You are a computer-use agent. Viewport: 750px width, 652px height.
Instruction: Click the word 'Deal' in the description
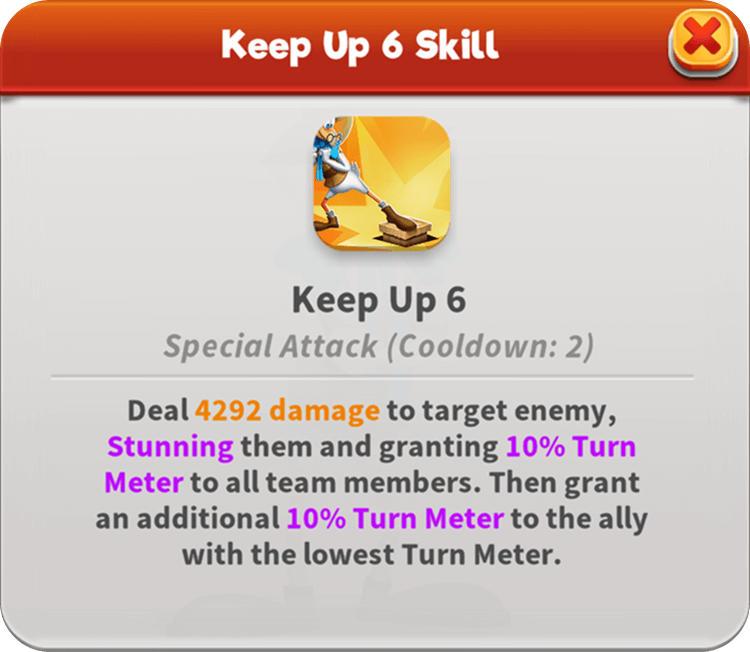click(x=158, y=411)
